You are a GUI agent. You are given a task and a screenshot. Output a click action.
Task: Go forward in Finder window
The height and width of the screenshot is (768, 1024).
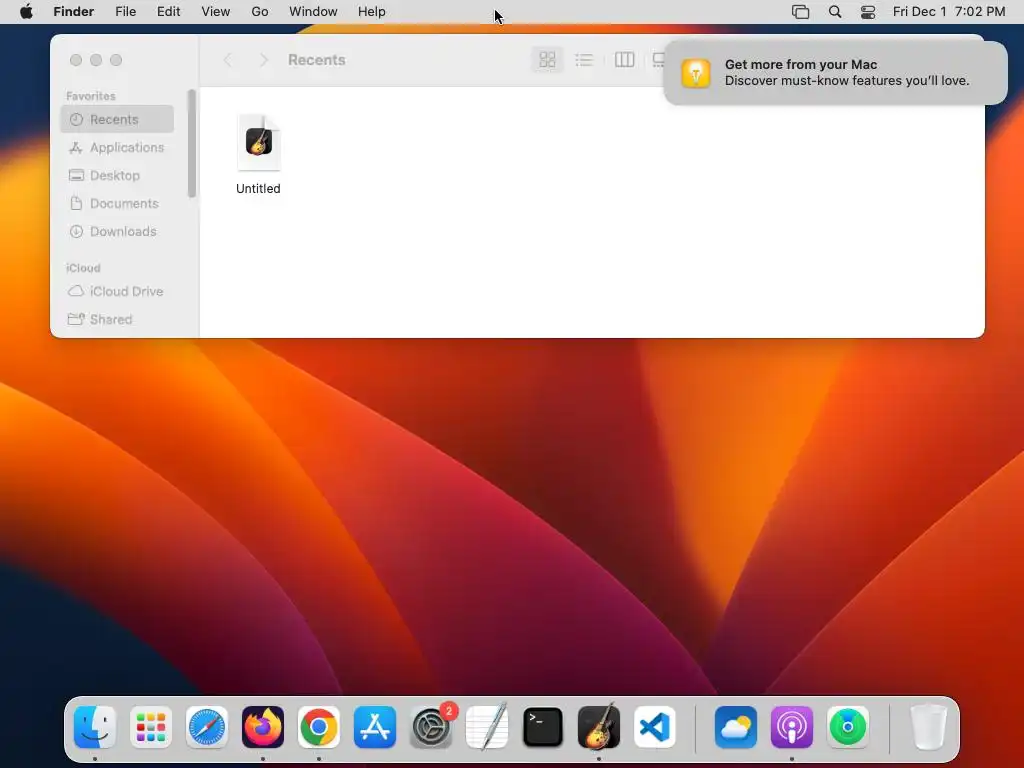click(264, 60)
